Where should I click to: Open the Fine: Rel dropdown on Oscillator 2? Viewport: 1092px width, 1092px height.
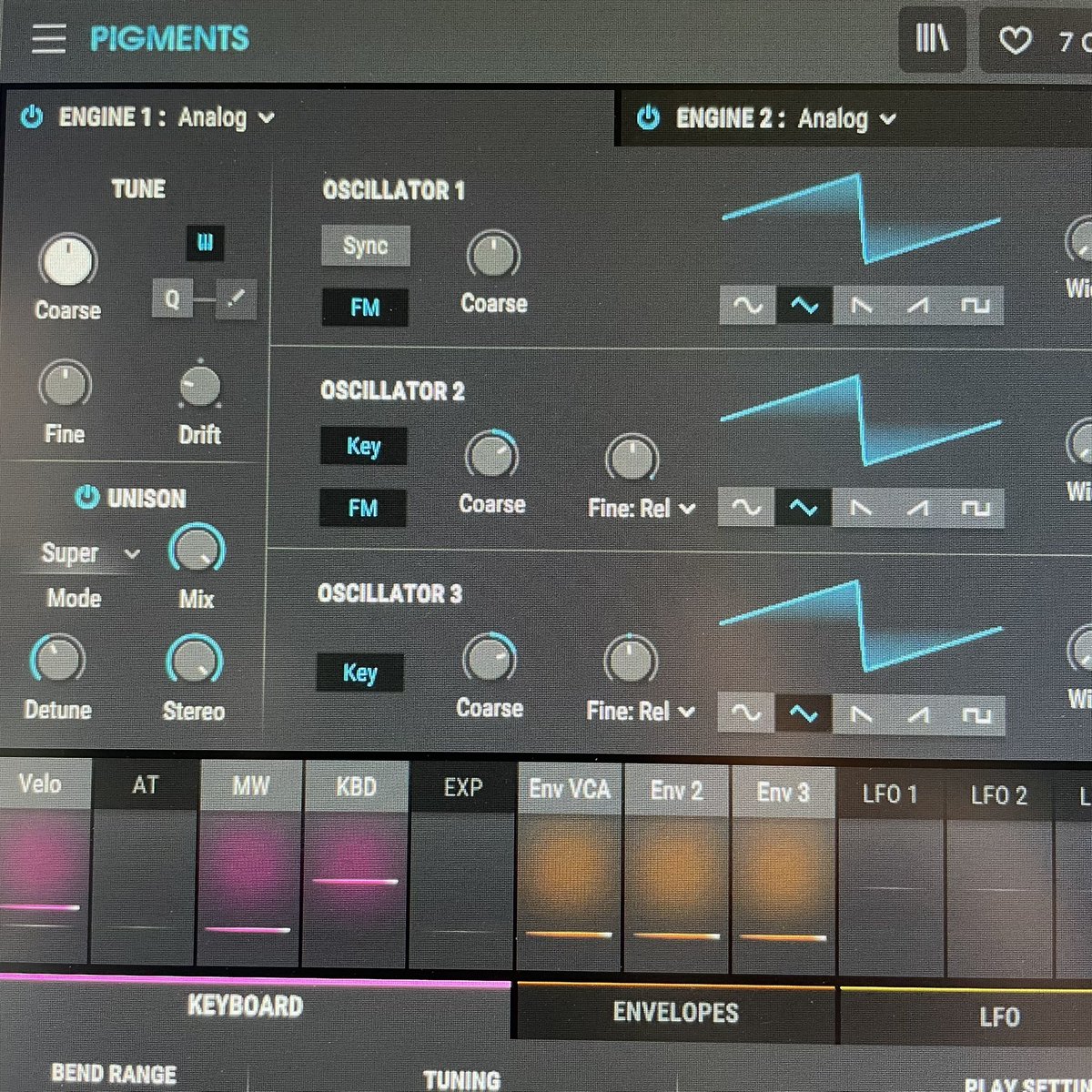[x=642, y=508]
